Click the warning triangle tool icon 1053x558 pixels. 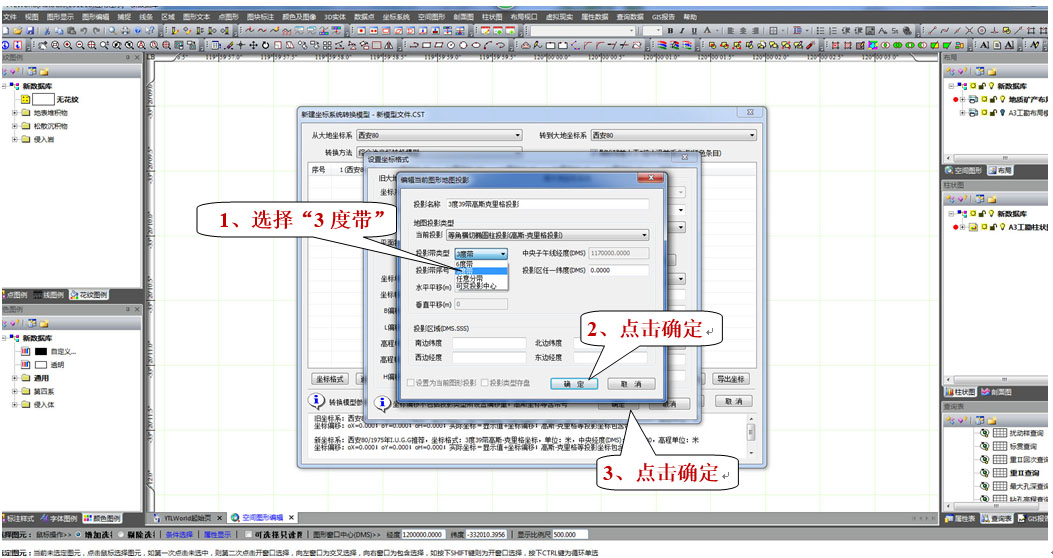pyautogui.click(x=389, y=45)
